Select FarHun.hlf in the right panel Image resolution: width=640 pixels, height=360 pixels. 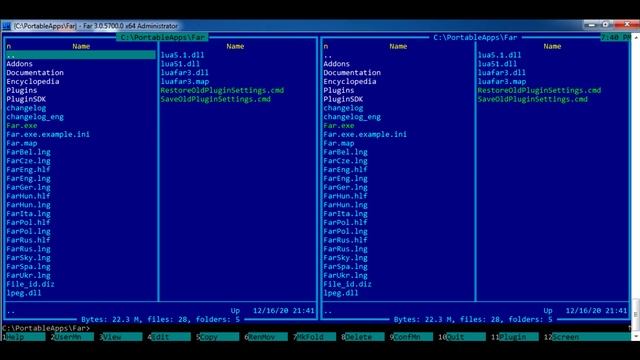[x=345, y=196]
